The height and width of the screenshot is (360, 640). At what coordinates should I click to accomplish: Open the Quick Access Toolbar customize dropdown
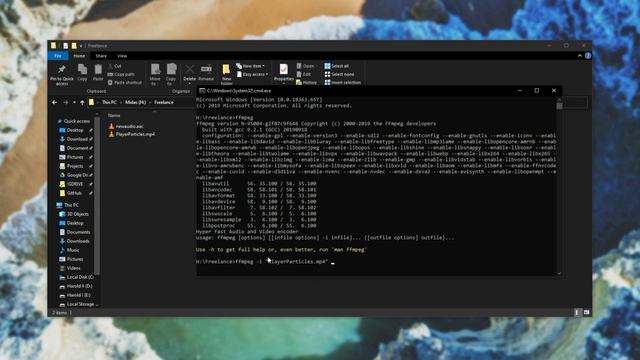pyautogui.click(x=81, y=46)
